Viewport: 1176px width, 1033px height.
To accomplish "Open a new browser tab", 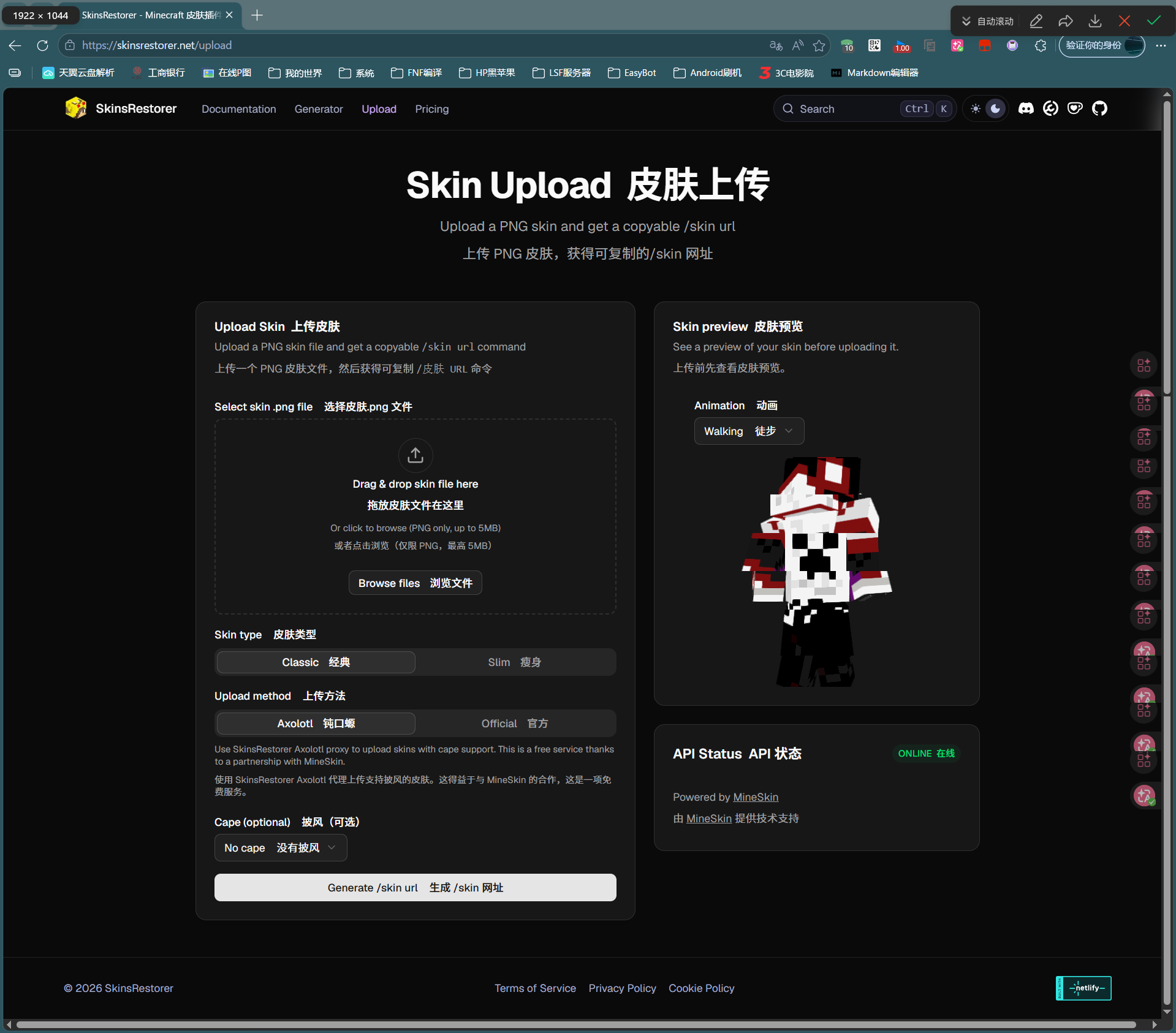I will 257,15.
